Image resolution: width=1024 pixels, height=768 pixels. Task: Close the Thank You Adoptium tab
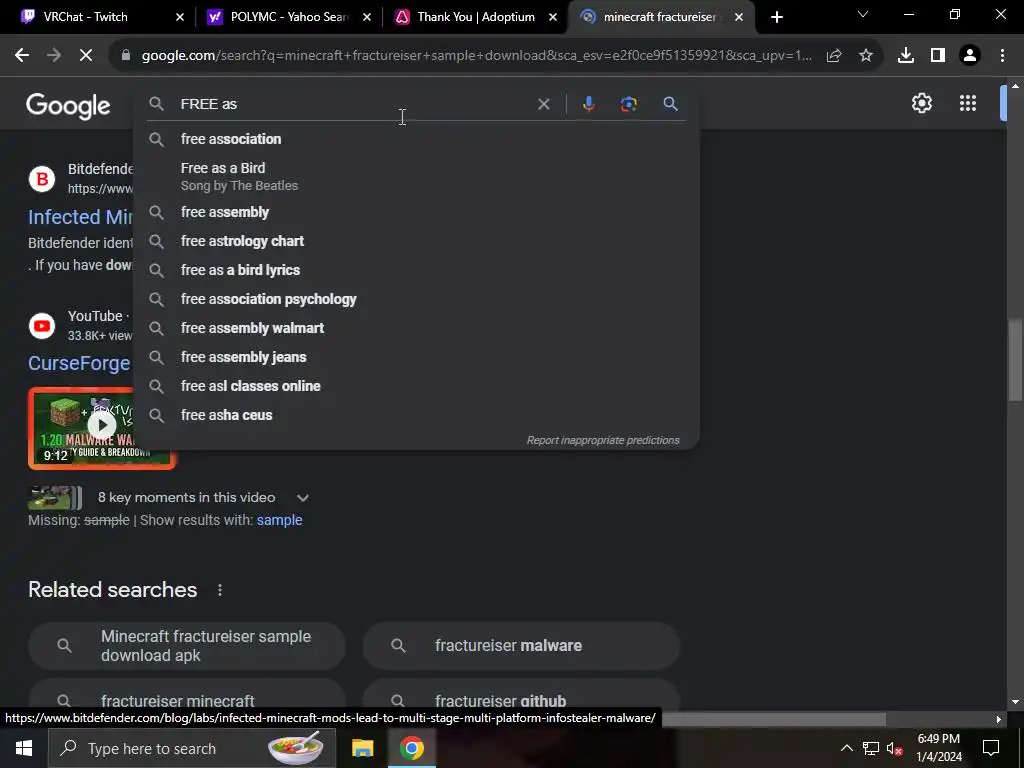(553, 17)
